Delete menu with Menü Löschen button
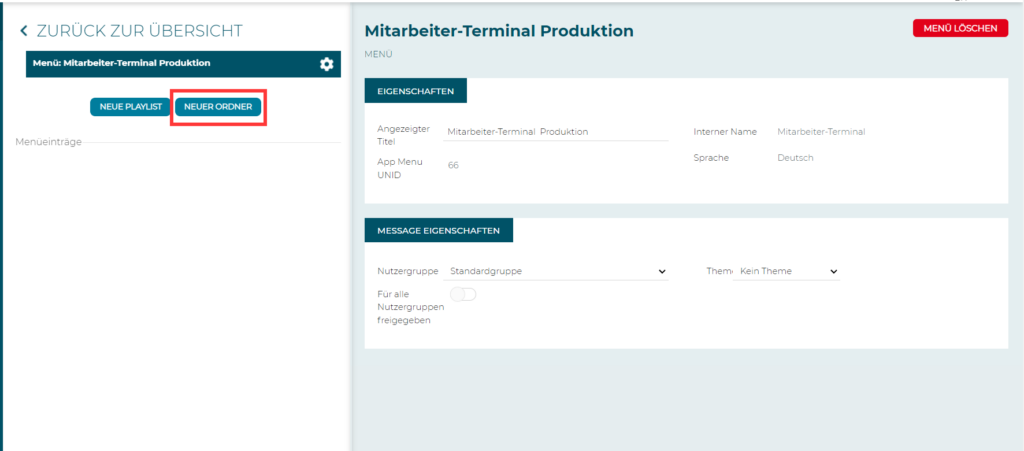This screenshot has height=451, width=1024. click(960, 28)
